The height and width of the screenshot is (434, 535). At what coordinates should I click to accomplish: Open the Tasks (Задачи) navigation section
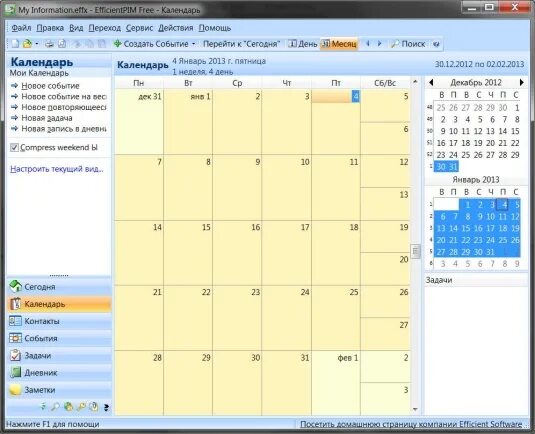[59, 356]
